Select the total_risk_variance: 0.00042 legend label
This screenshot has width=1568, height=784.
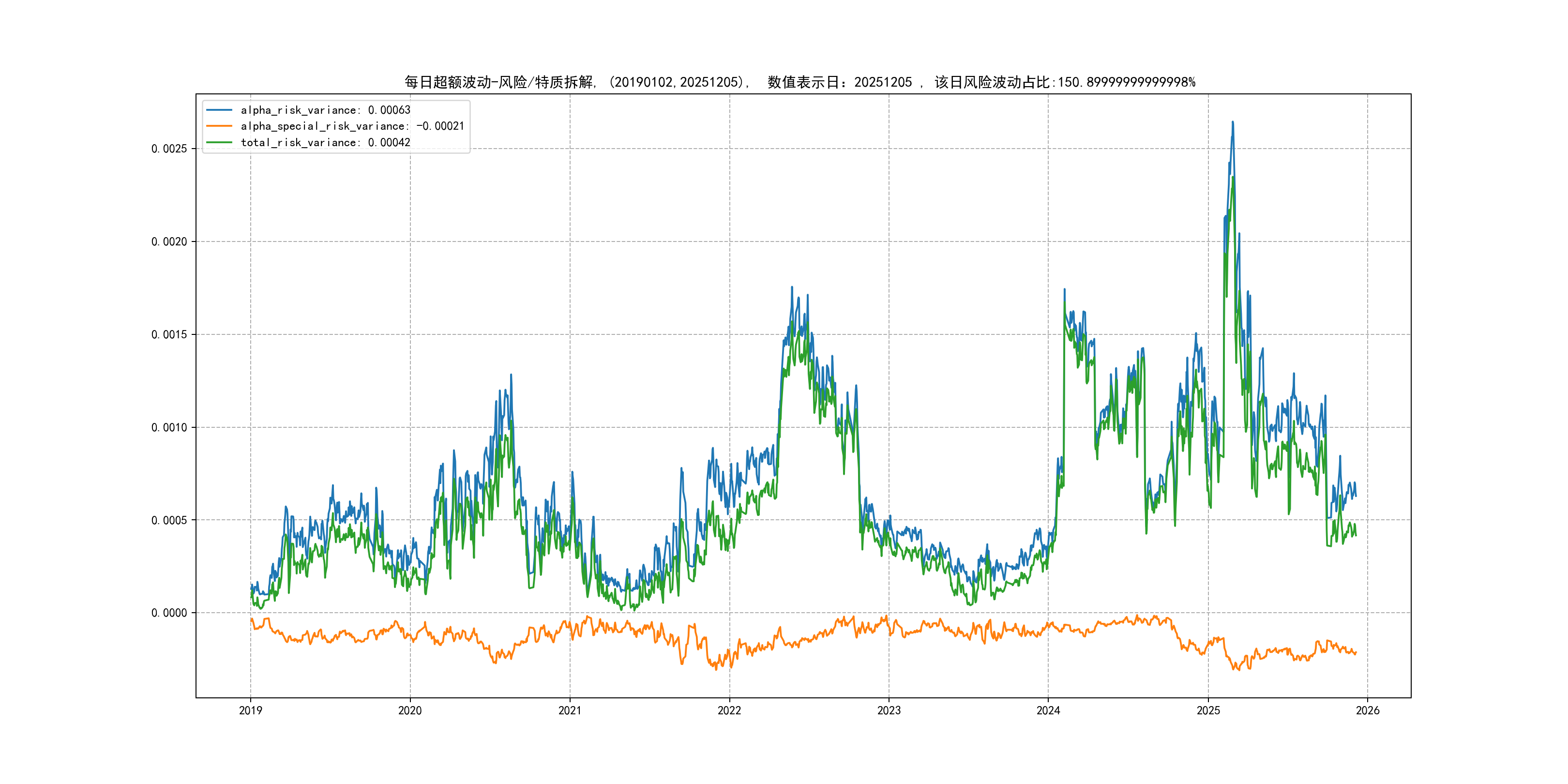pyautogui.click(x=325, y=142)
